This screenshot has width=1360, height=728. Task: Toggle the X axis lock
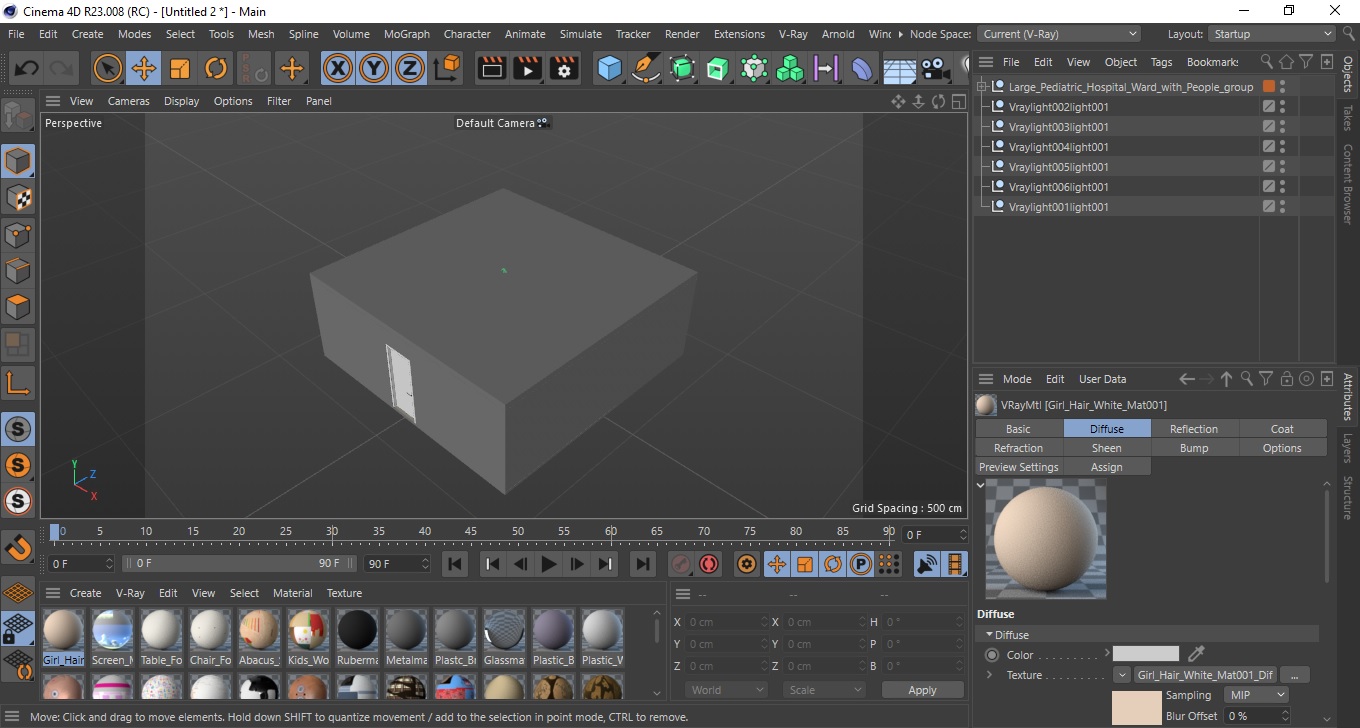(x=339, y=69)
